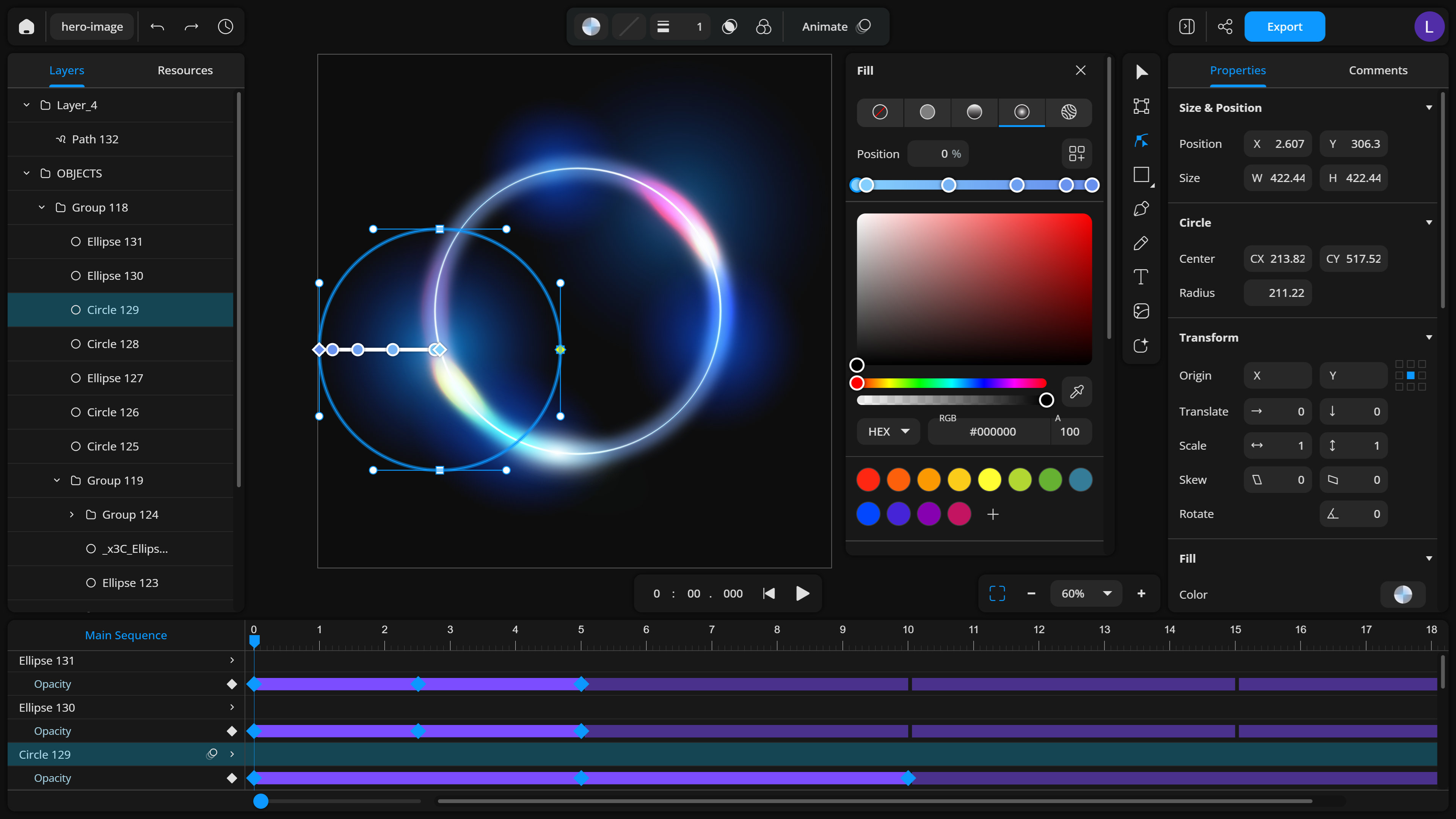Select the linear gradient fill type
Image resolution: width=1456 pixels, height=819 pixels.
tap(974, 112)
